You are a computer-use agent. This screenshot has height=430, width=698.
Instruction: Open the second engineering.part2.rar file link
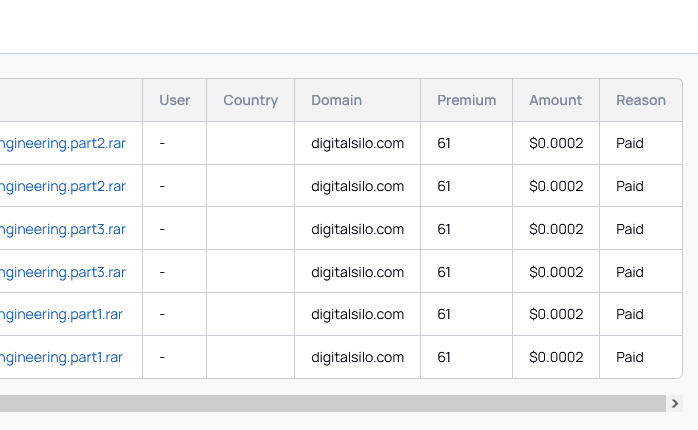tap(63, 186)
